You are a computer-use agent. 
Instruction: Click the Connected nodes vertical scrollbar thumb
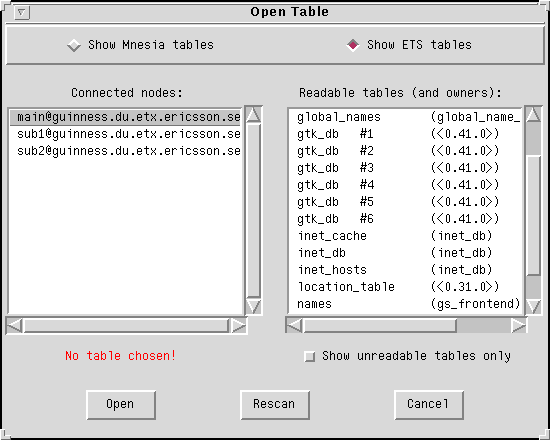click(x=253, y=211)
